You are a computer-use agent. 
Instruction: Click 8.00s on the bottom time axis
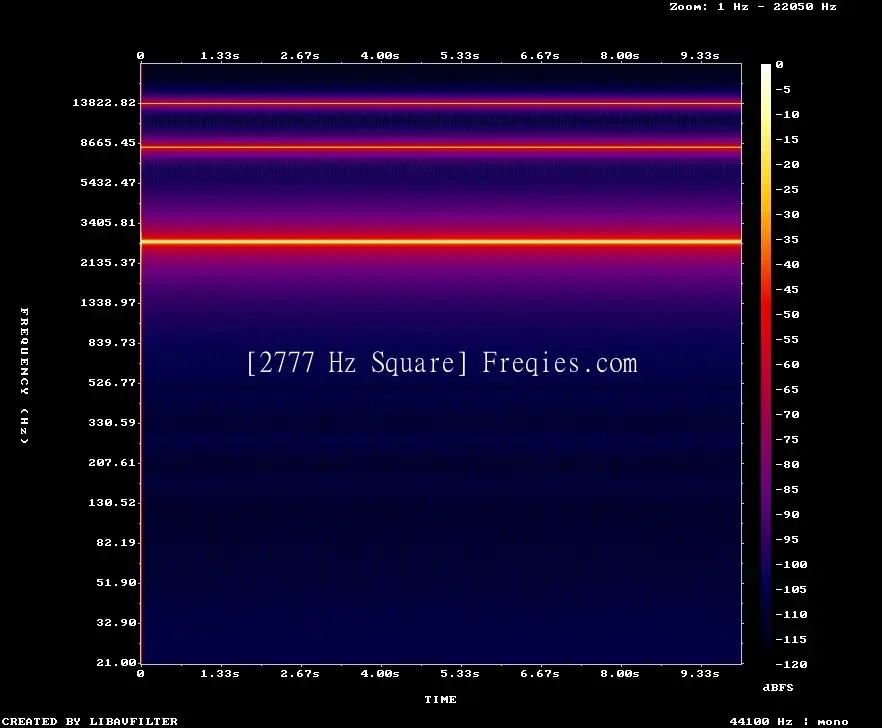(619, 673)
